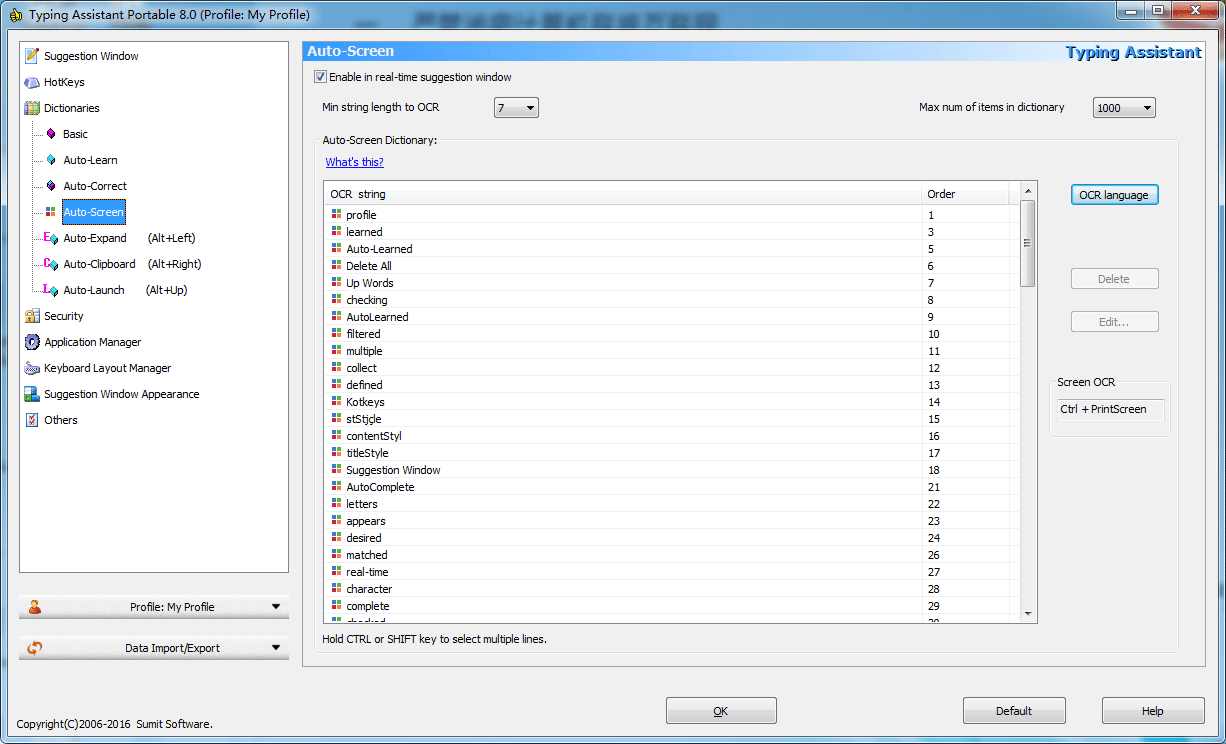Click the Dictionaries books icon
This screenshot has height=744, width=1226.
point(32,108)
